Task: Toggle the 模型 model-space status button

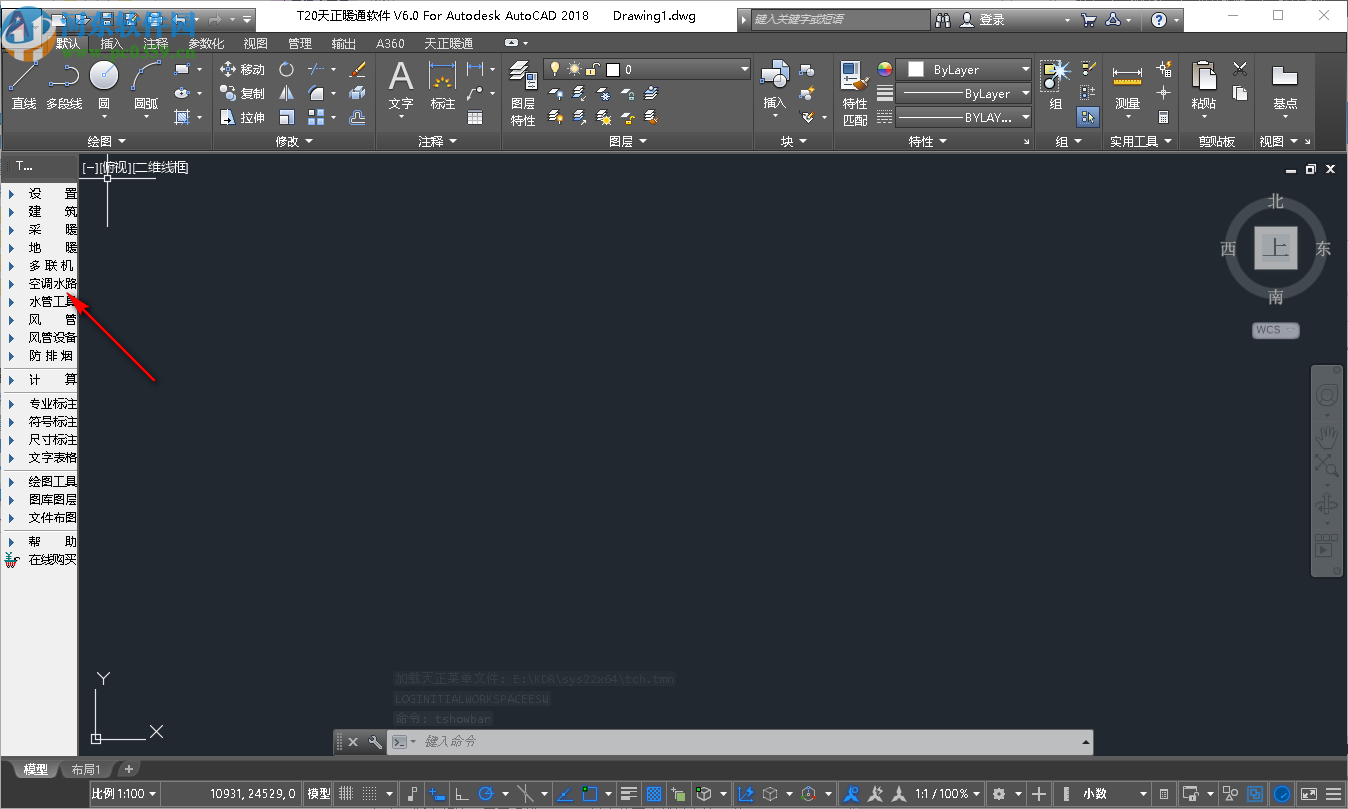Action: pyautogui.click(x=319, y=794)
